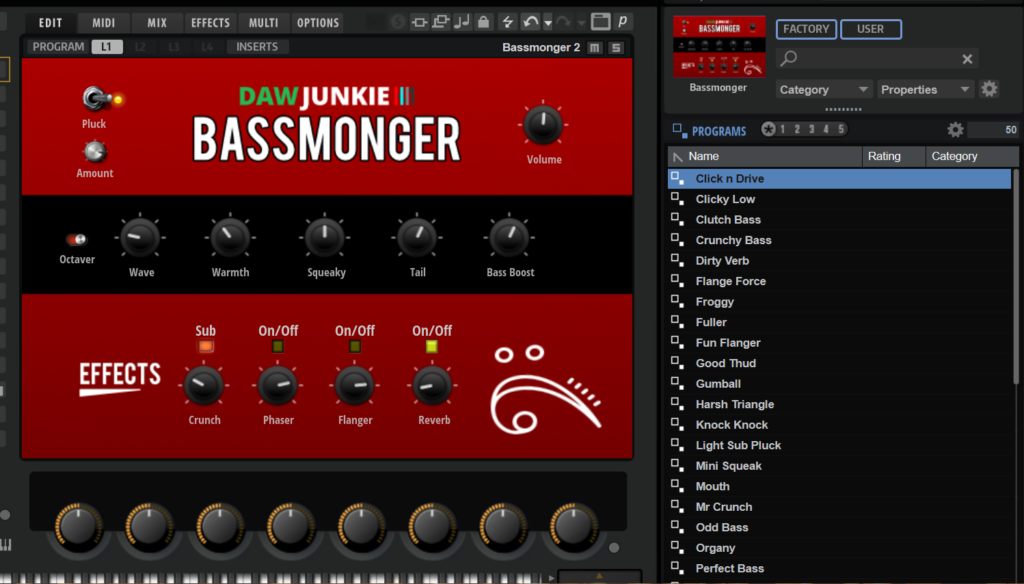1024x584 pixels.
Task: Enable the Flanger On/Off button
Action: pos(355,346)
